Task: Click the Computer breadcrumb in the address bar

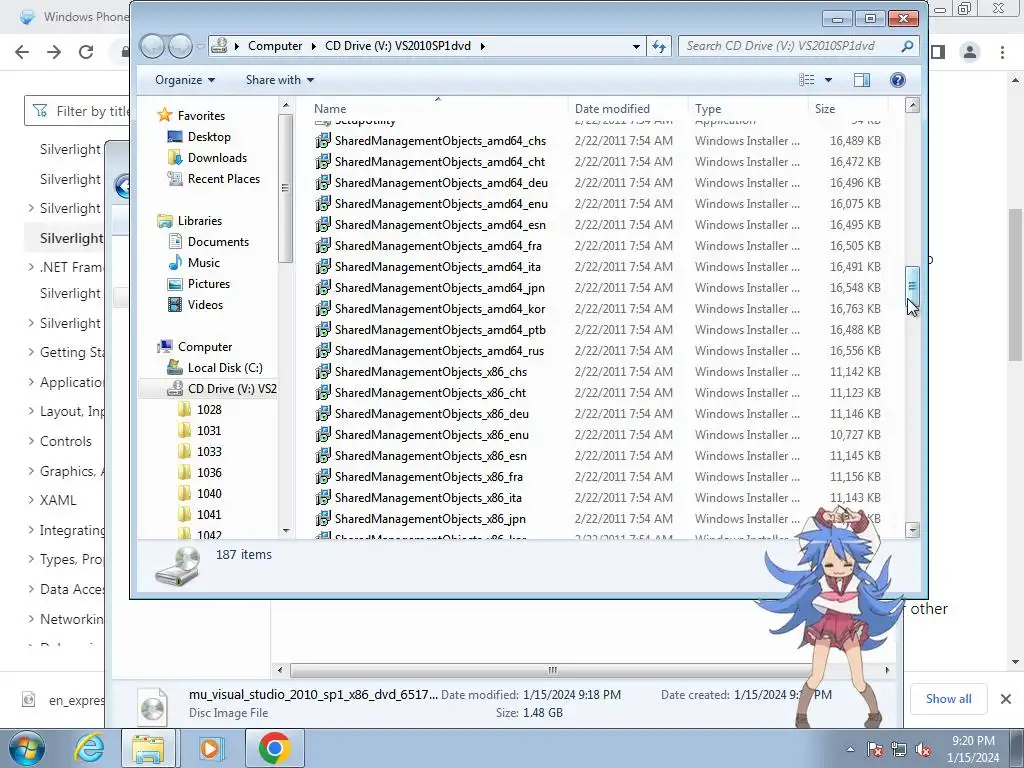Action: tap(275, 46)
